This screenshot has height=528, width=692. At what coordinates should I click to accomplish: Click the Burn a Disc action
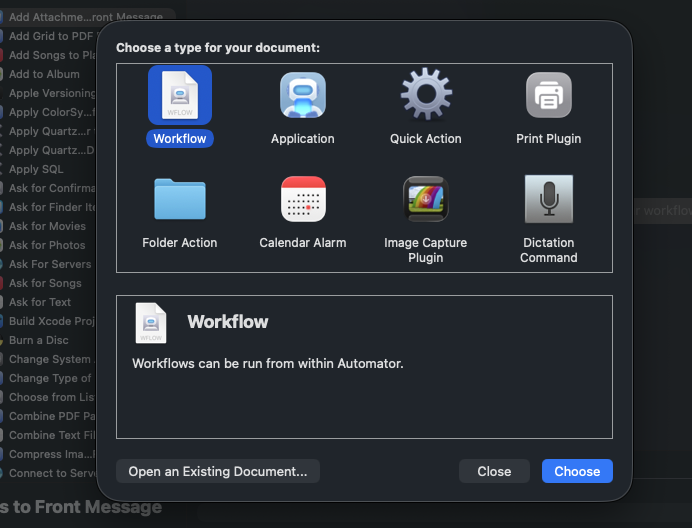tap(40, 340)
